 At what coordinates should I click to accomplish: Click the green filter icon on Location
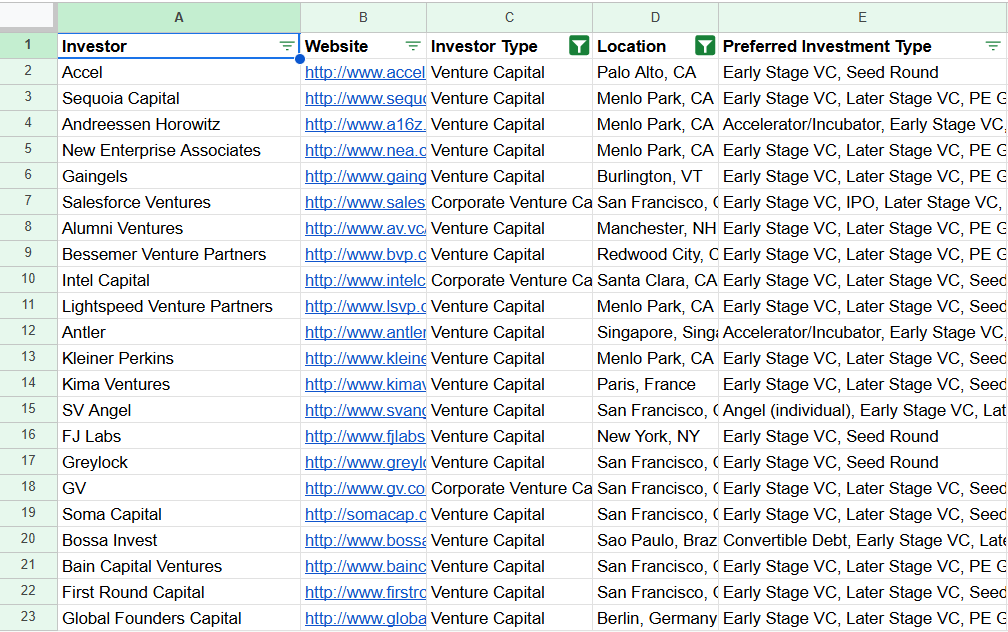[704, 46]
